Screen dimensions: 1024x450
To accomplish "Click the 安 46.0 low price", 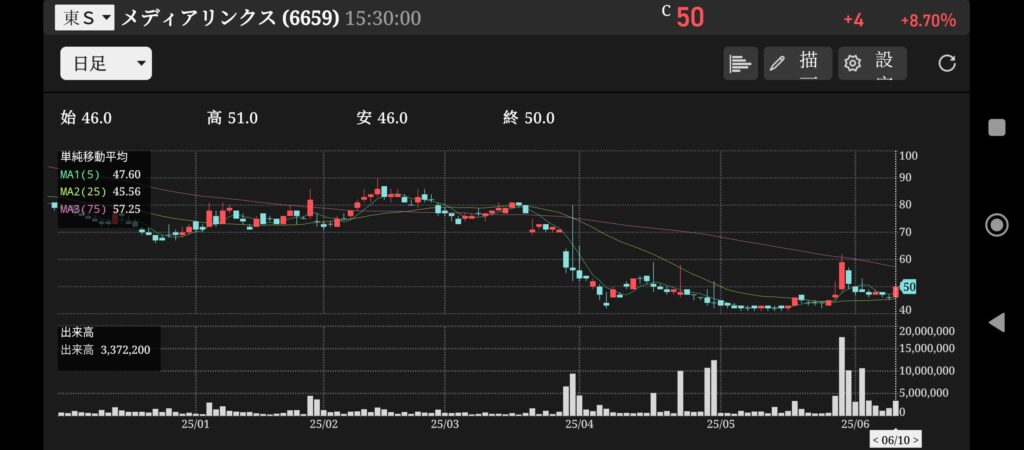I will point(382,118).
